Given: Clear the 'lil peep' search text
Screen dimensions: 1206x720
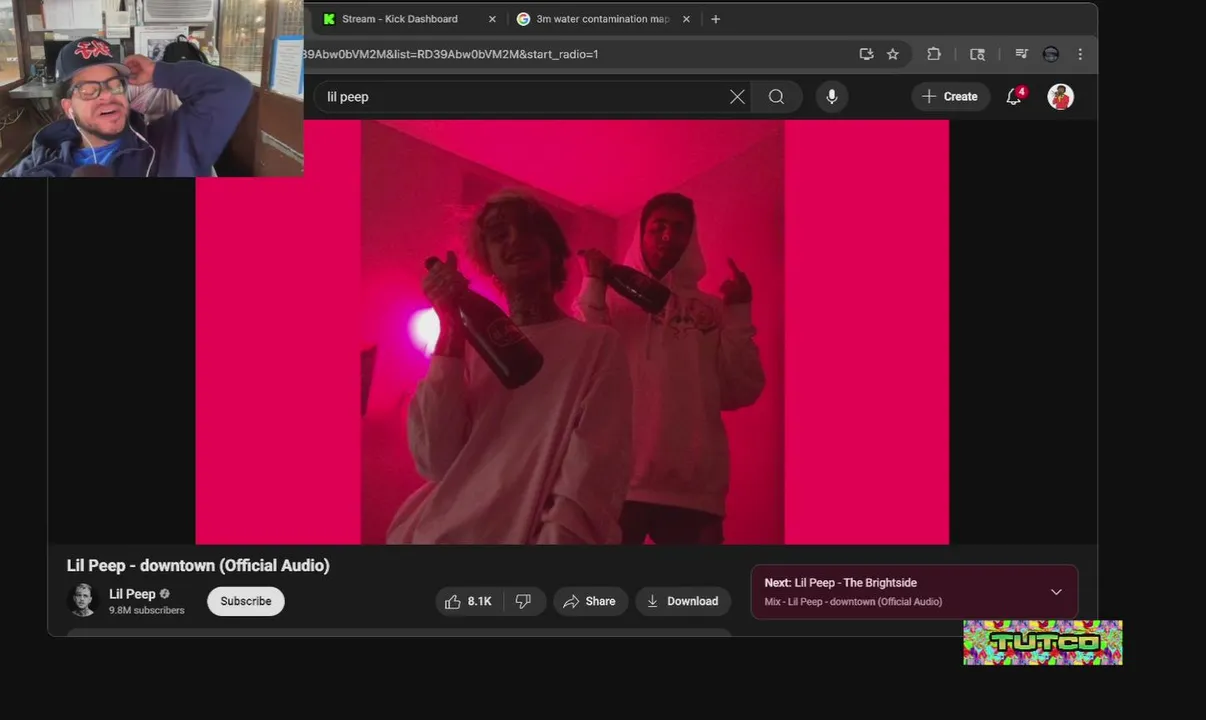Looking at the screenshot, I should tap(737, 97).
